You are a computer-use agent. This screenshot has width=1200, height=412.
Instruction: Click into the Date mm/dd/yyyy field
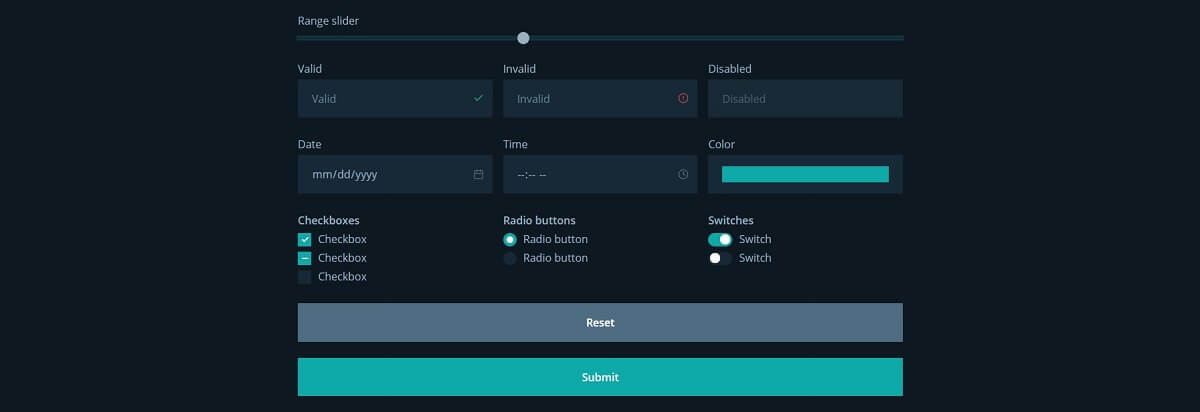pos(395,174)
